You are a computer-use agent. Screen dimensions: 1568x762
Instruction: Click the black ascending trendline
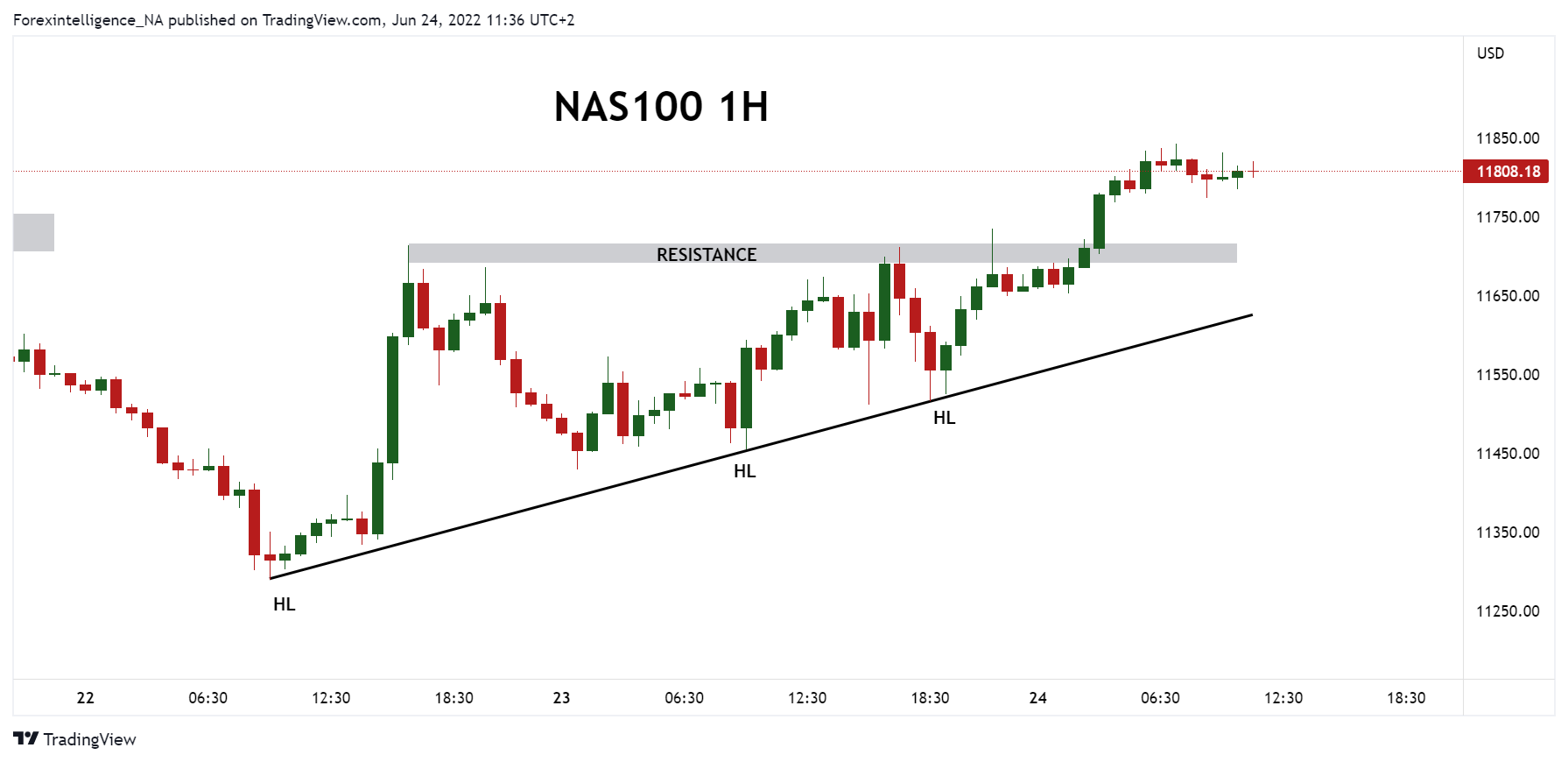point(762,446)
